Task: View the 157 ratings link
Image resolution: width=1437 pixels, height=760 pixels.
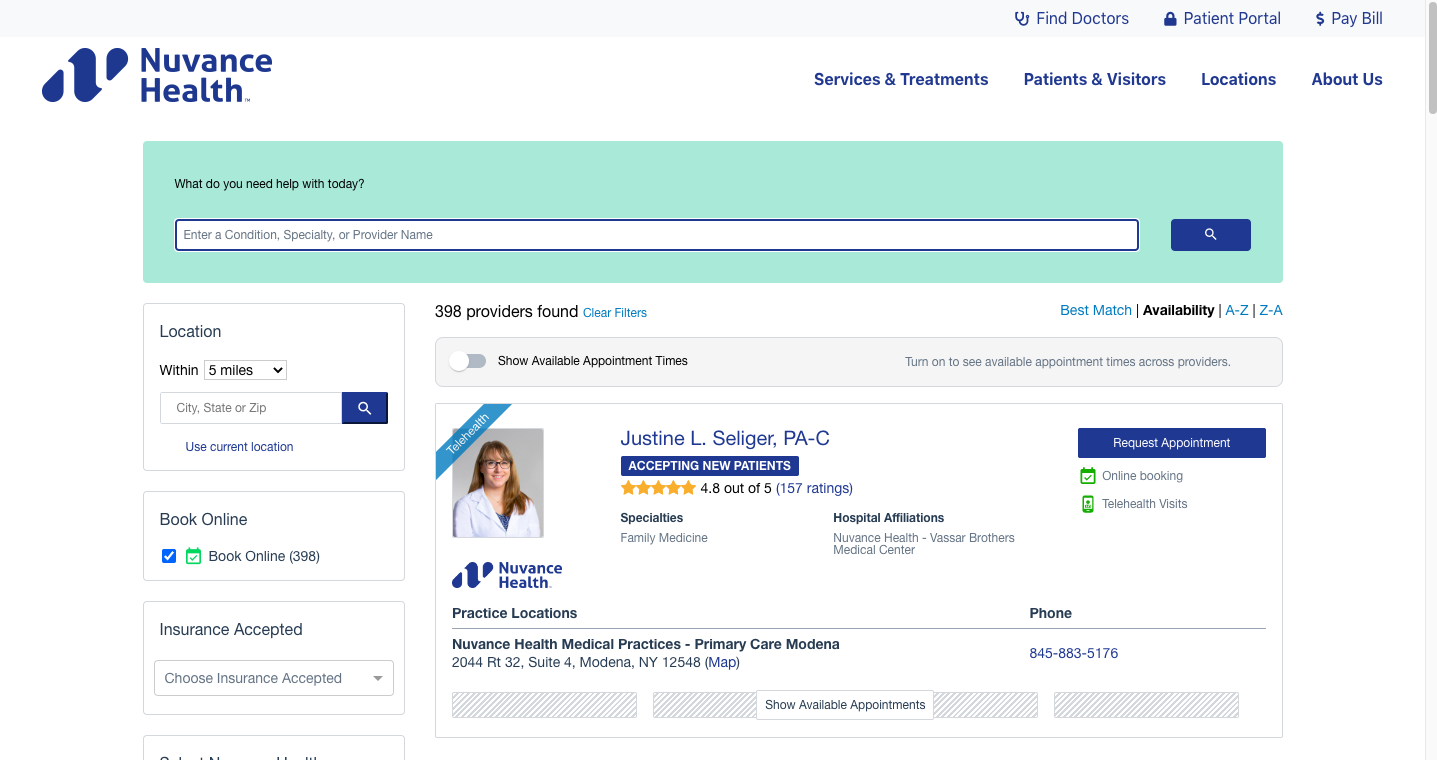Action: tap(814, 488)
